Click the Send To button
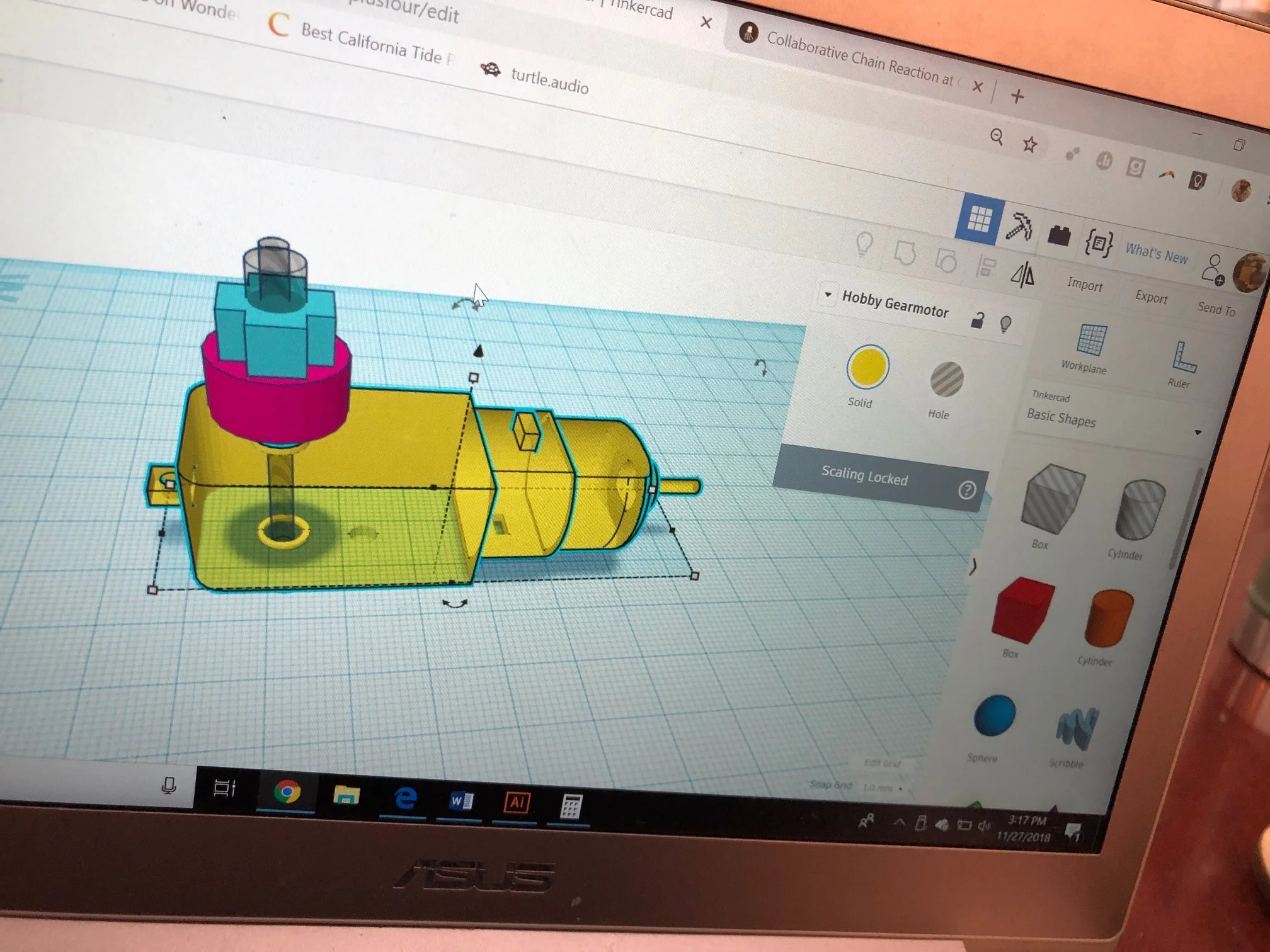This screenshot has height=952, width=1270. 1216,309
